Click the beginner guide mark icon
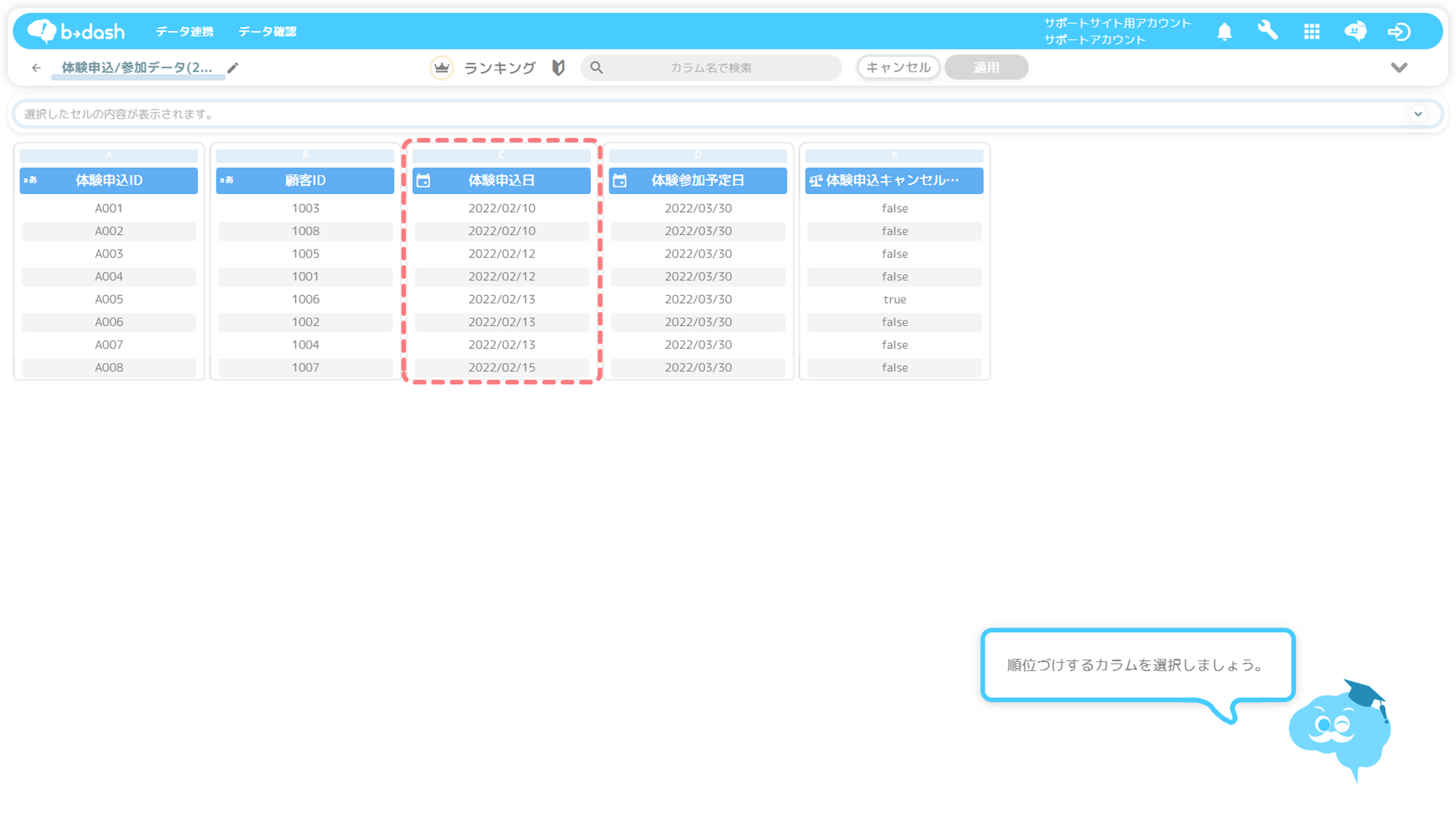This screenshot has width=1456, height=819. [x=559, y=68]
